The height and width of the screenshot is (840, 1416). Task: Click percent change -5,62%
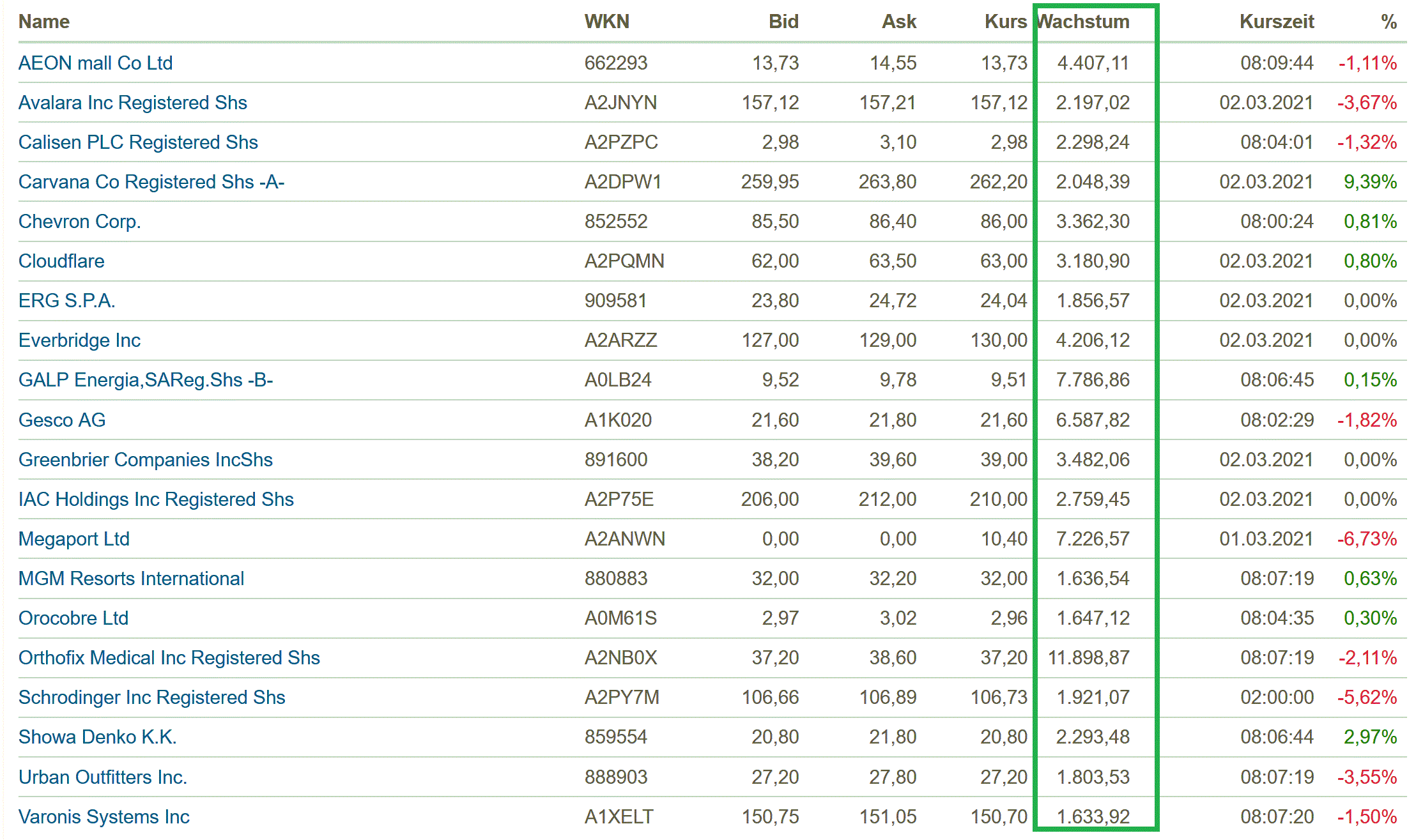[x=1367, y=698]
